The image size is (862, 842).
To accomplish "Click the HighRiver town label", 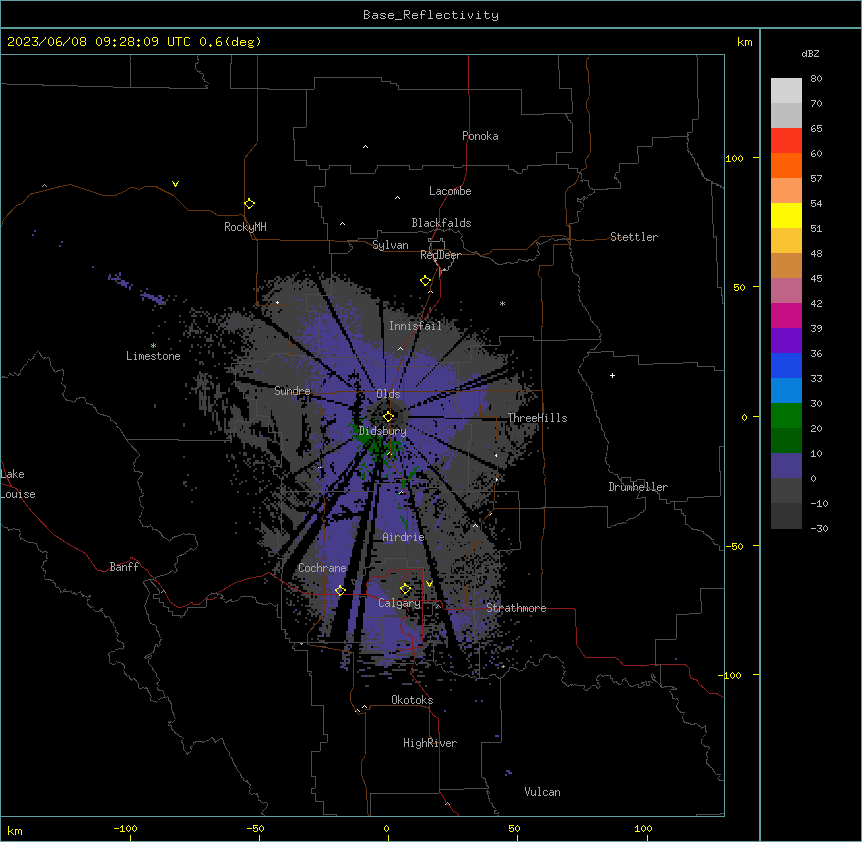I will point(429,743).
